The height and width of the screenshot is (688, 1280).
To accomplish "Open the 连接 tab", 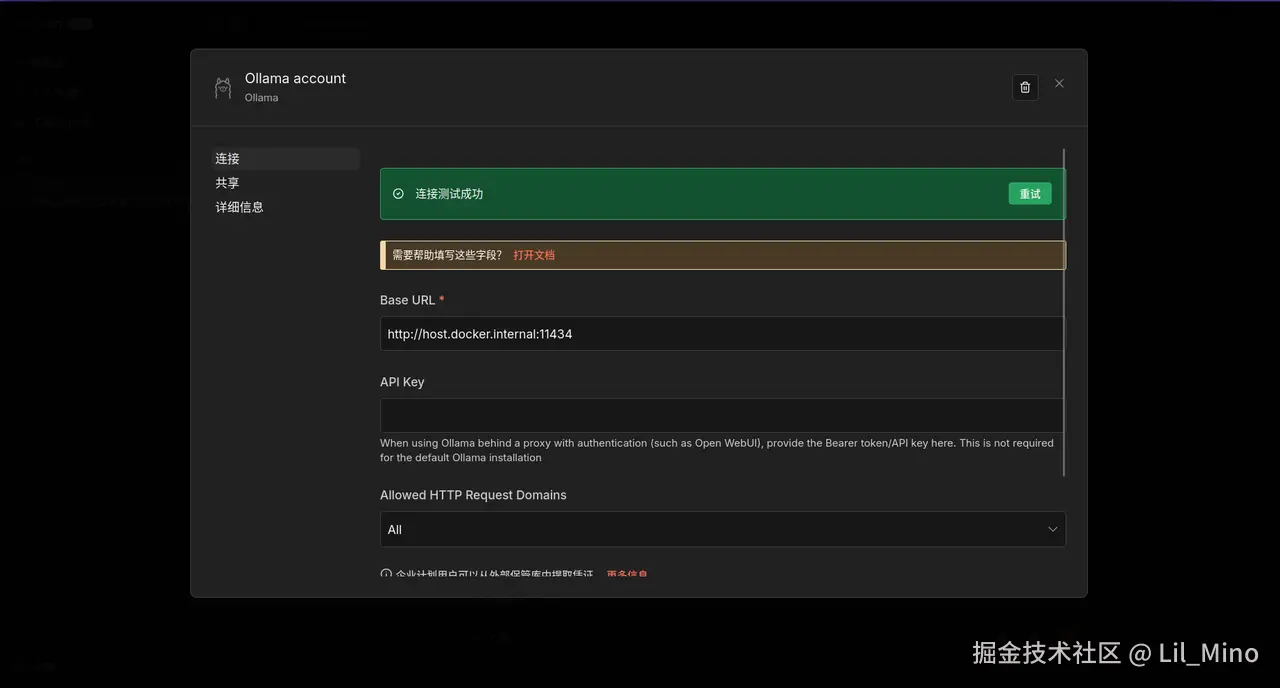I will (287, 159).
